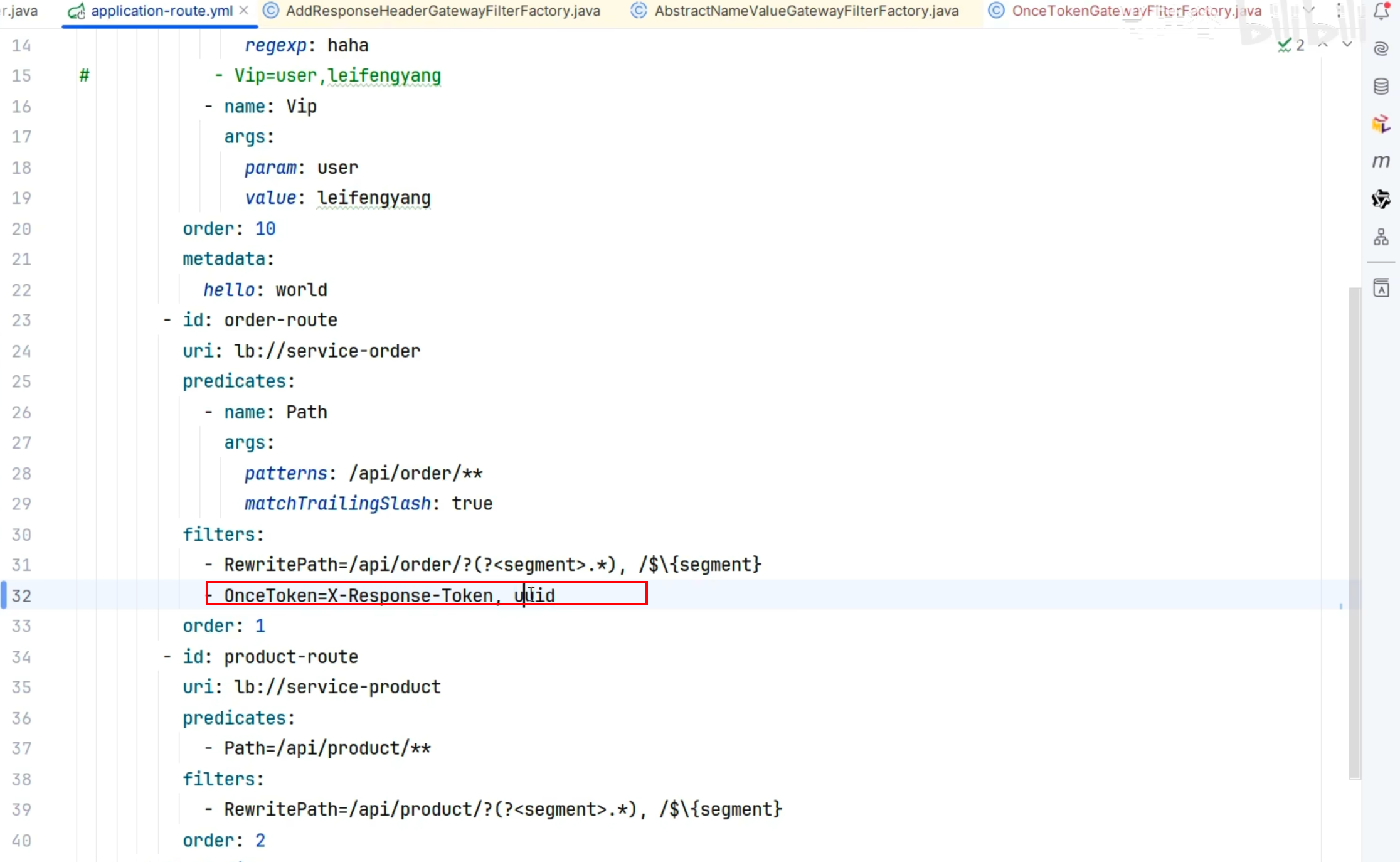This screenshot has width=1400, height=862.
Task: Open the editor tabs more-options menu
Action: 1339,10
